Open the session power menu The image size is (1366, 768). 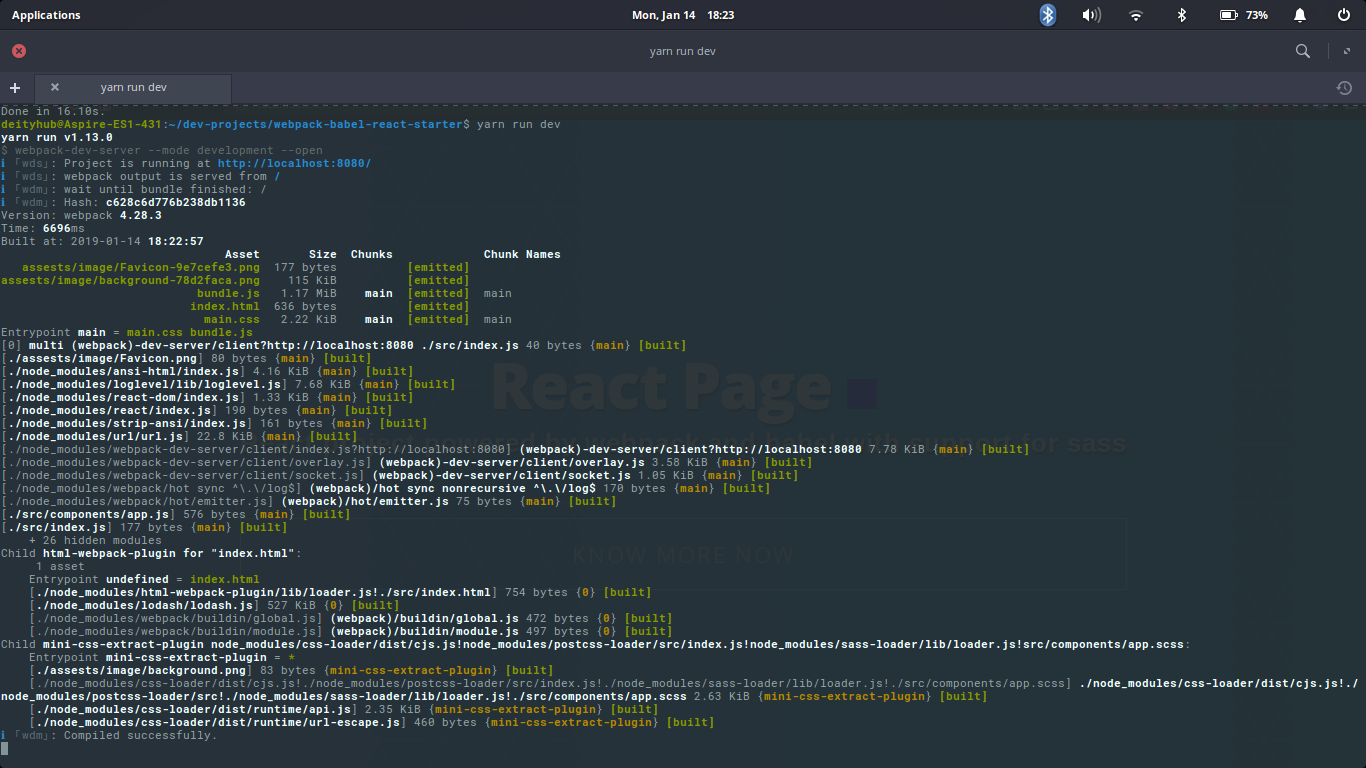click(x=1343, y=15)
